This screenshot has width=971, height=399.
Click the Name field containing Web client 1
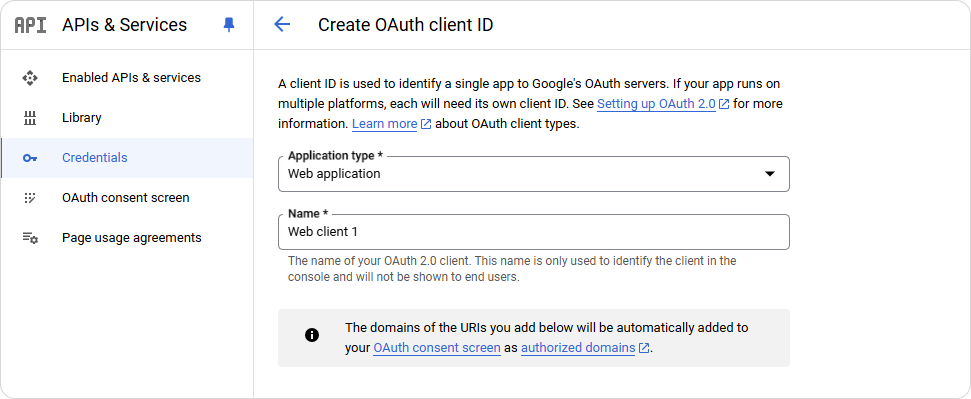(x=534, y=232)
